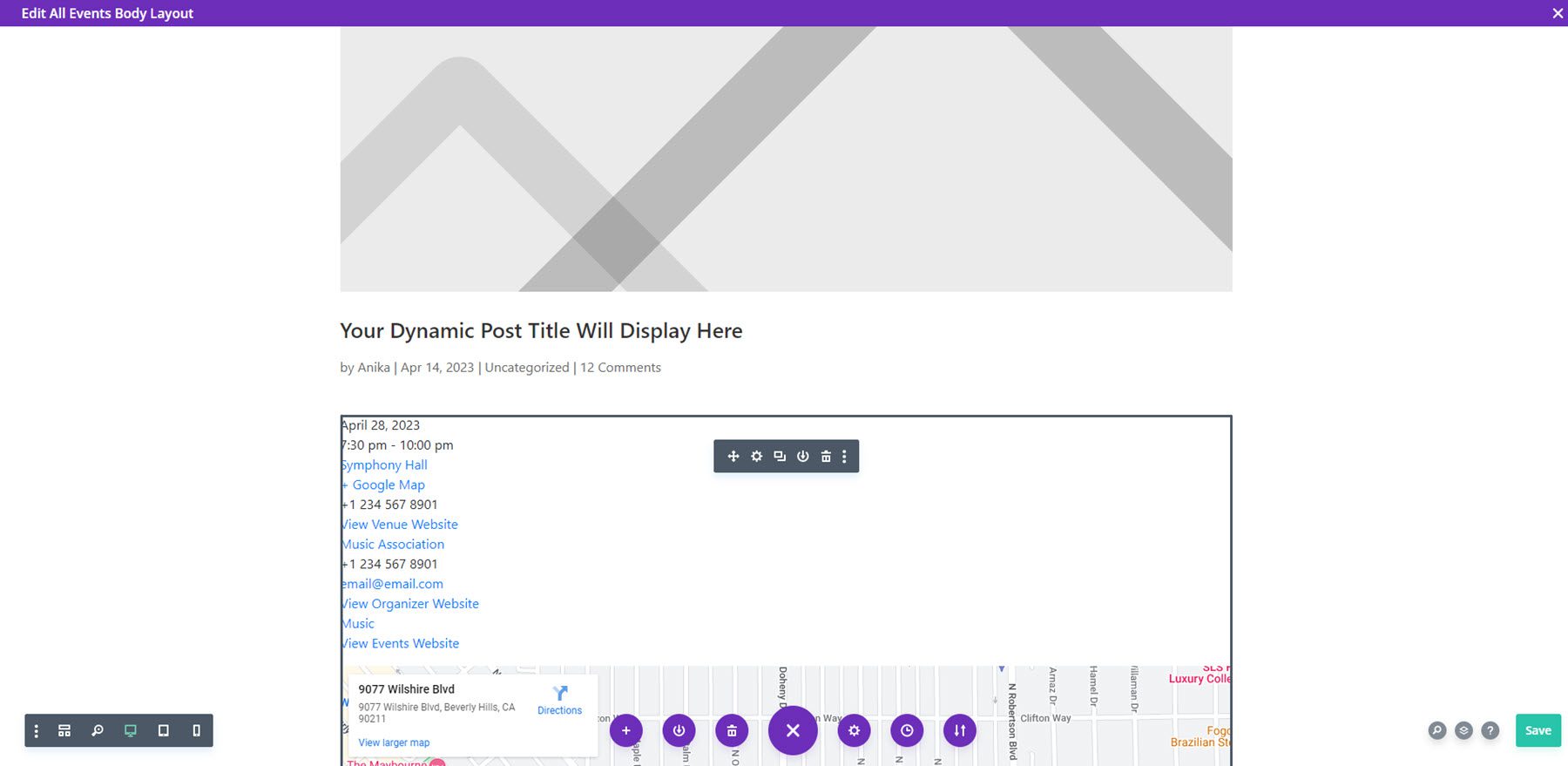Click the featured image placeholder
Screen dimensions: 1568x766
(786, 159)
